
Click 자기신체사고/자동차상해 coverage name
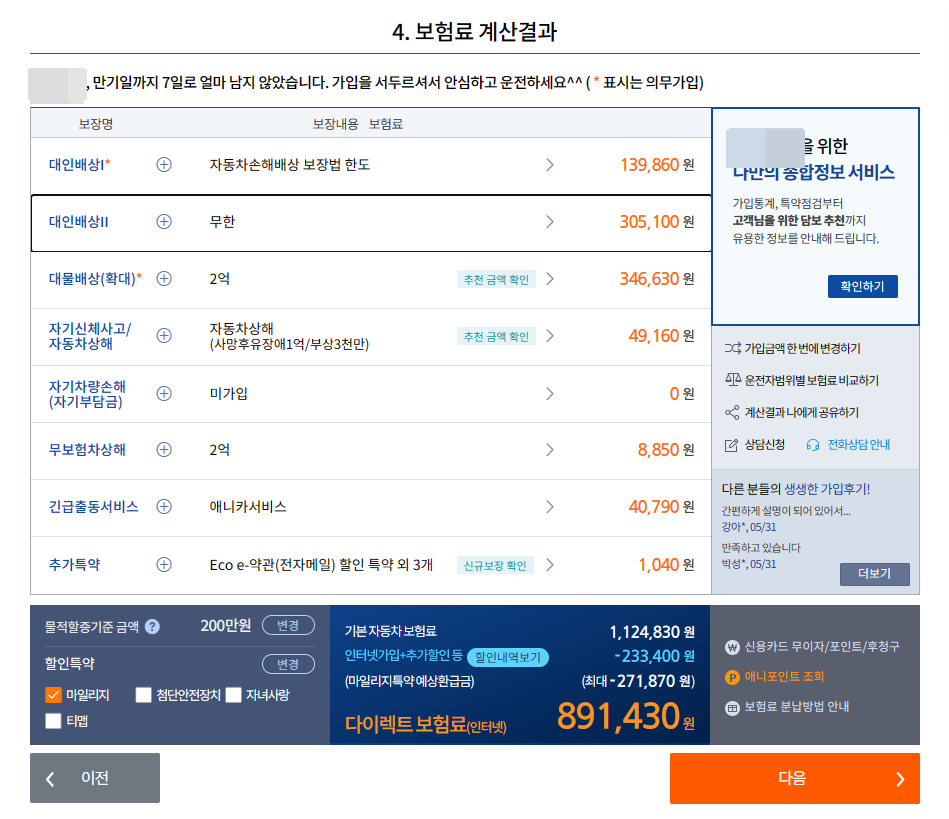point(90,336)
